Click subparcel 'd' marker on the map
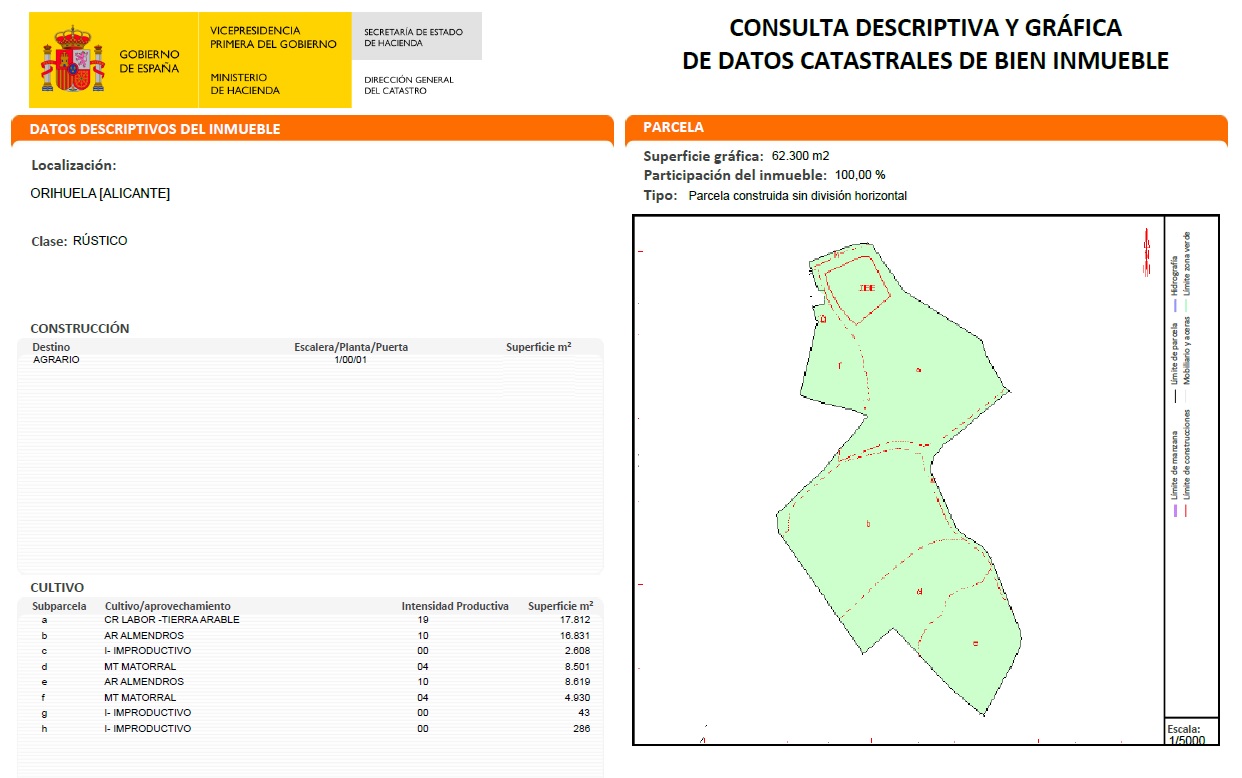The image size is (1242, 778). click(918, 593)
